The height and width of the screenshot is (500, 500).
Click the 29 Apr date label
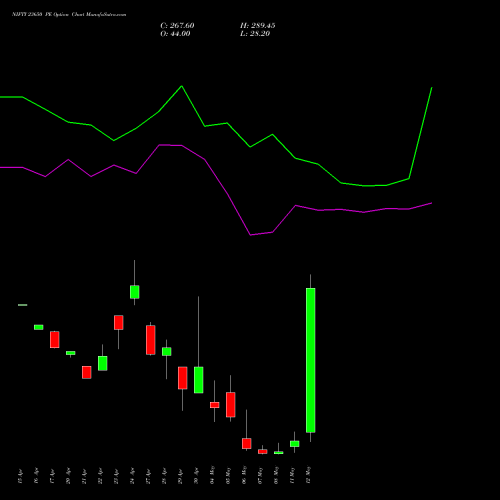[181, 476]
